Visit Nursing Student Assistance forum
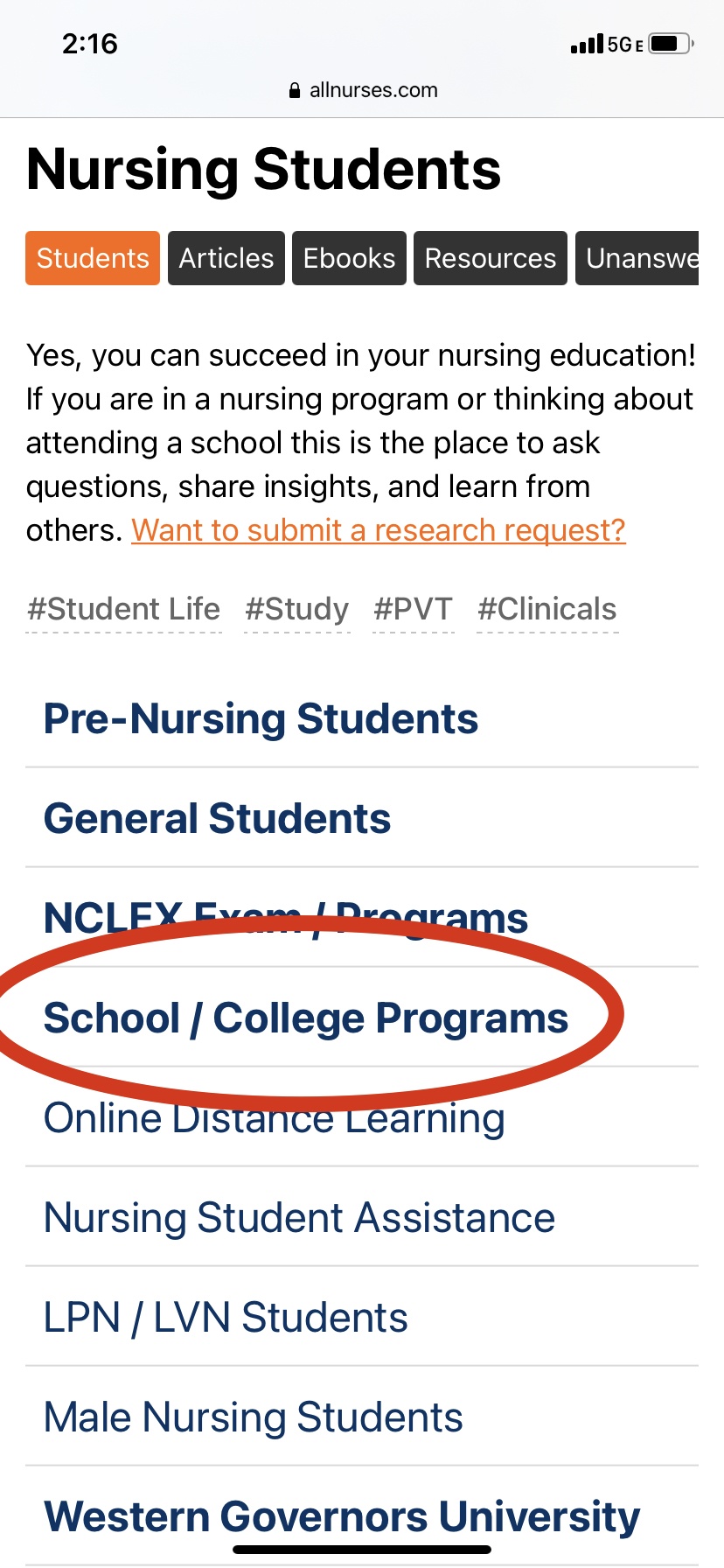Screen dimensions: 724x1568 pyautogui.click(x=299, y=1218)
